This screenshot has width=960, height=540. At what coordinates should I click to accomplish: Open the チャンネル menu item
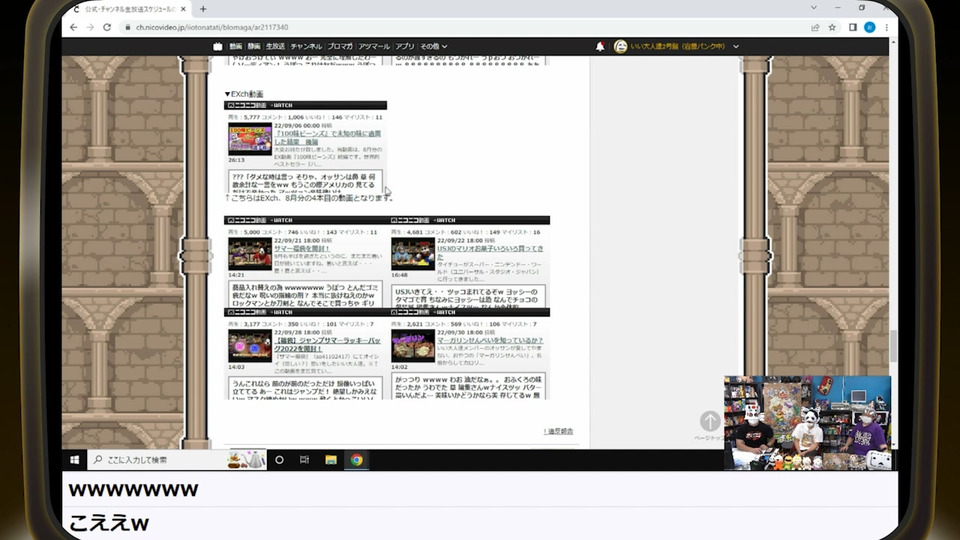click(306, 46)
